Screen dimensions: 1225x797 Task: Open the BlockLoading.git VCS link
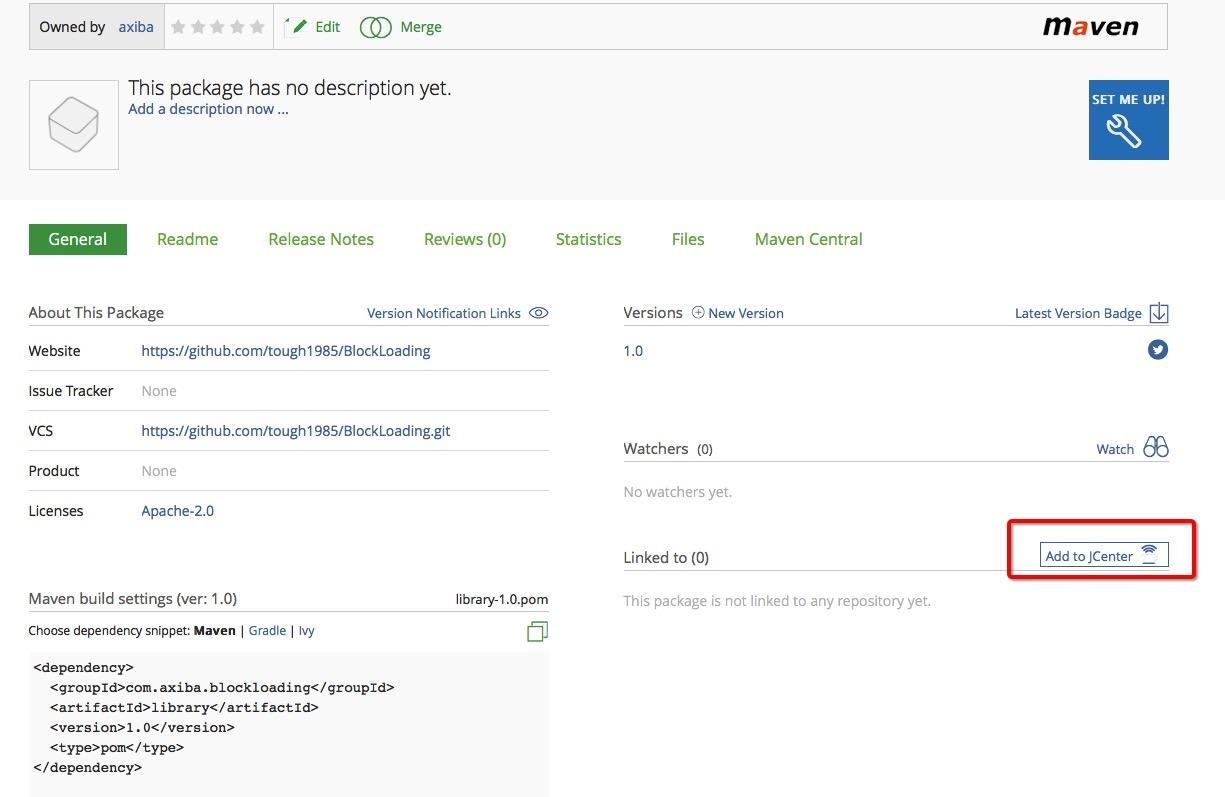[x=296, y=431]
